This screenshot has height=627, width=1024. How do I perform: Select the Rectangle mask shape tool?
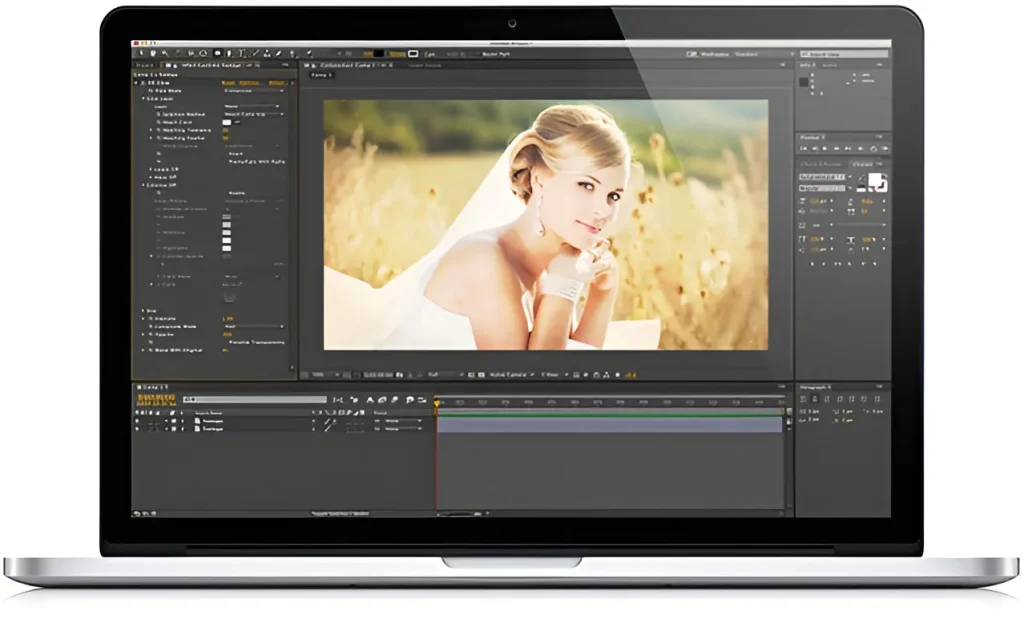(217, 54)
